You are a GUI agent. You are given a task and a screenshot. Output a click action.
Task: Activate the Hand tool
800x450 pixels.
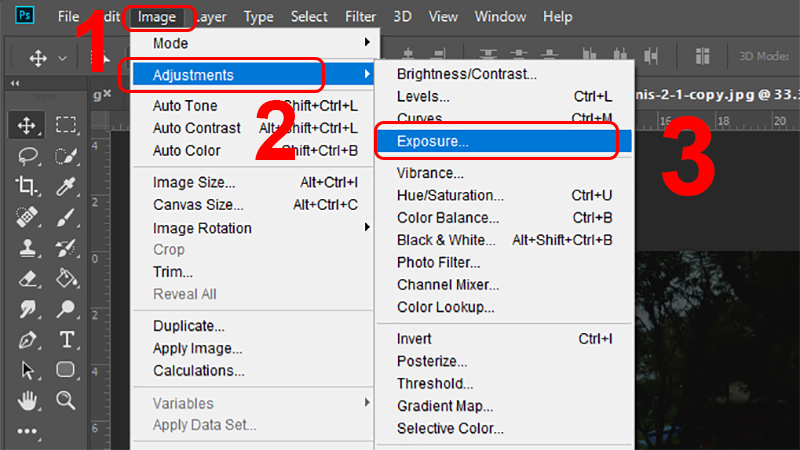(x=27, y=400)
